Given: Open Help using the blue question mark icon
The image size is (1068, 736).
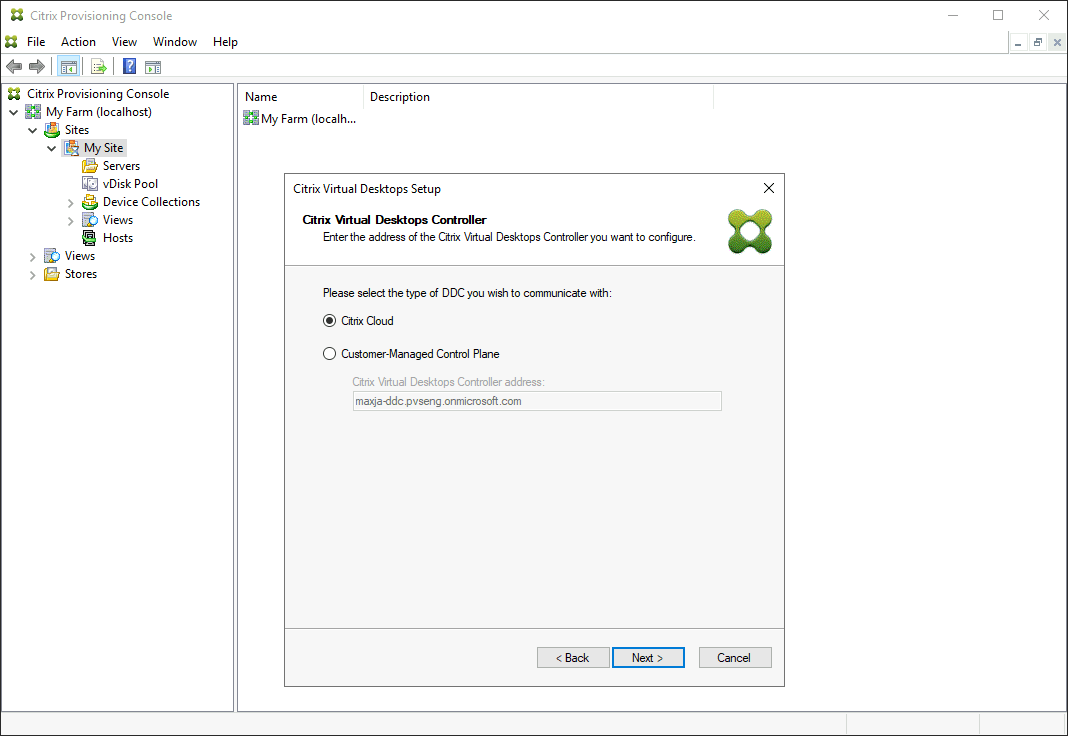Looking at the screenshot, I should pyautogui.click(x=128, y=66).
